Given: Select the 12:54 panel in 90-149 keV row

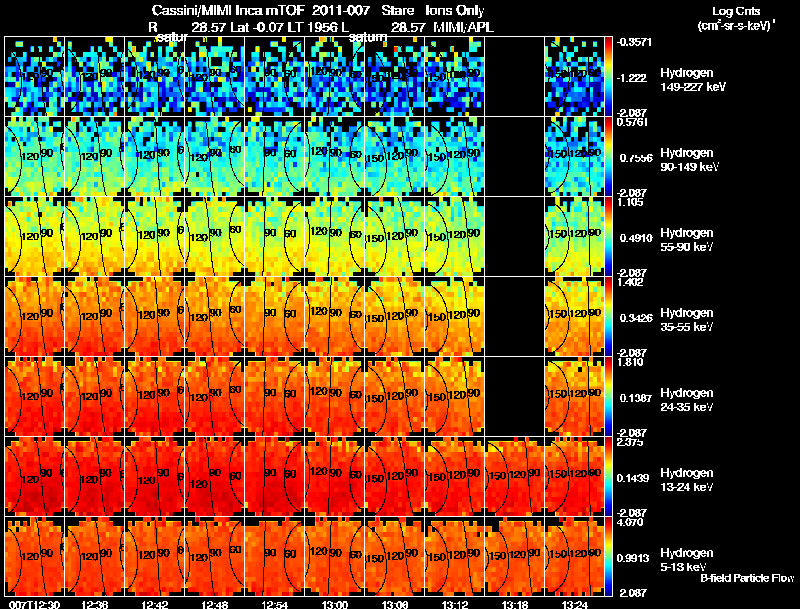Looking at the screenshot, I should (x=275, y=157).
